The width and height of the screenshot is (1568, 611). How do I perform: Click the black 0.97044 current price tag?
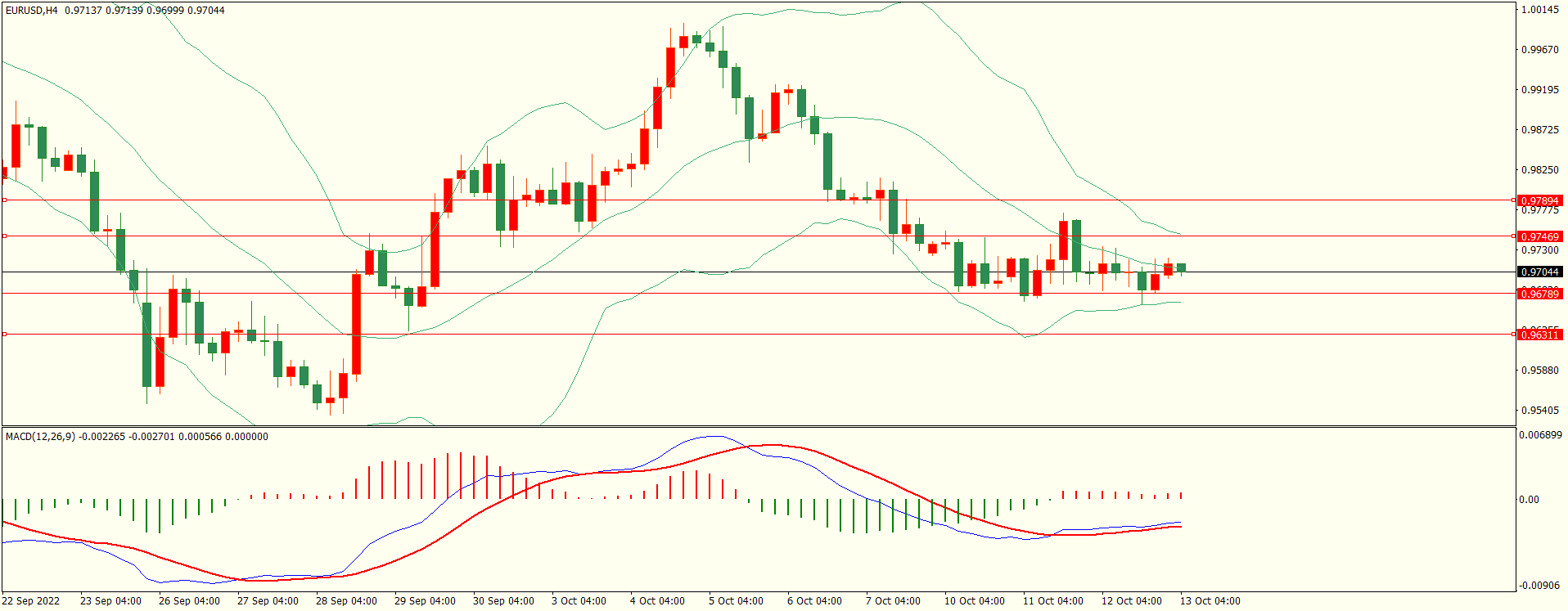tap(1539, 272)
